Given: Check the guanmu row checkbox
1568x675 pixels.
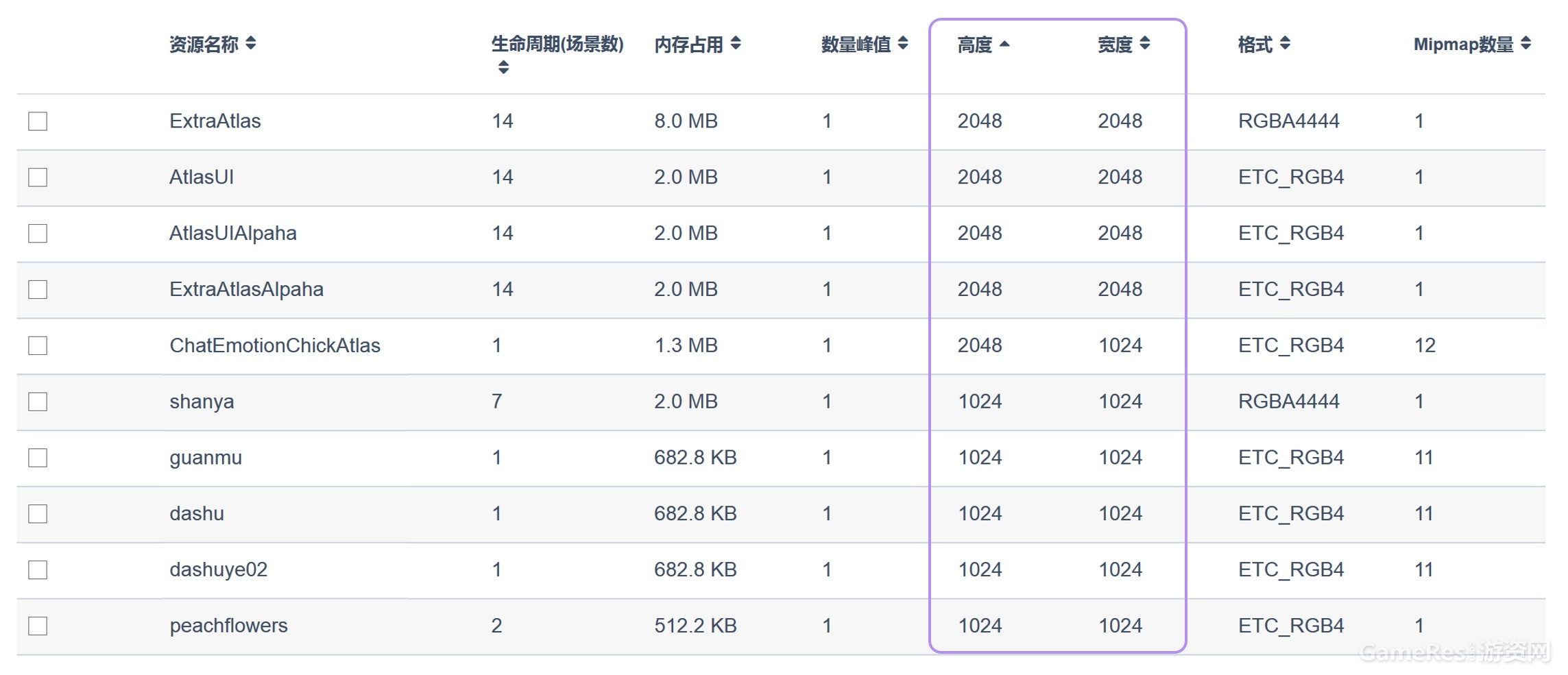Looking at the screenshot, I should coord(38,458).
